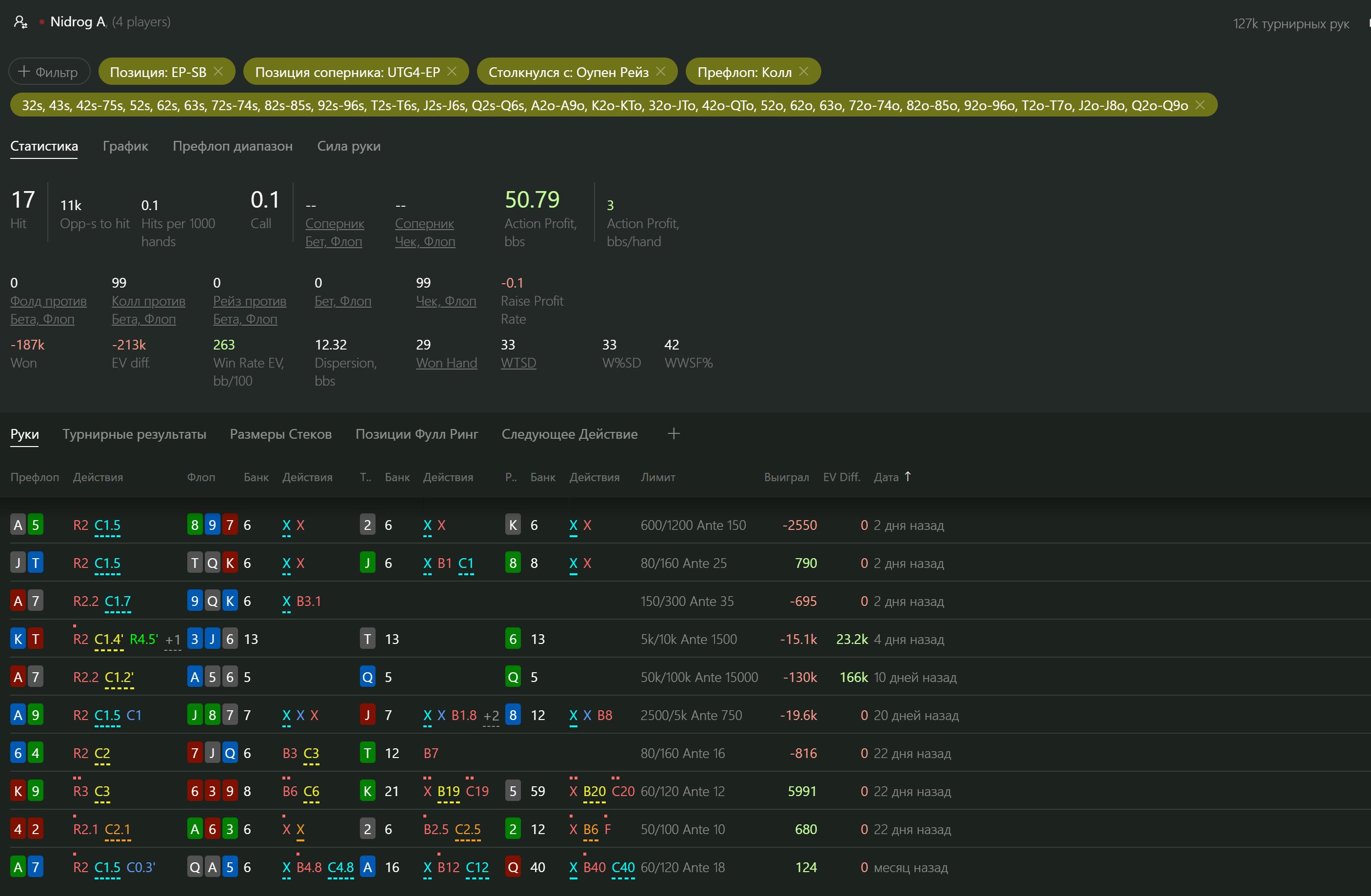
Task: Click the WTSD stat link
Action: point(519,363)
